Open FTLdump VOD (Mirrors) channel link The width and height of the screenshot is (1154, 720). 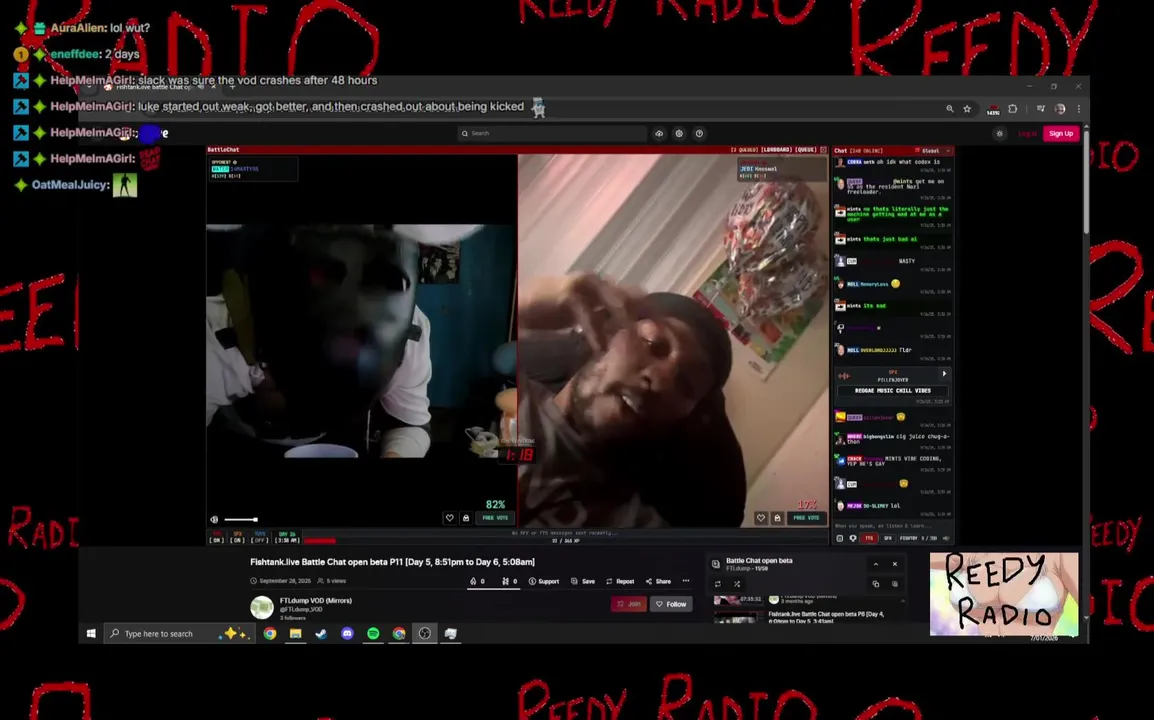pyautogui.click(x=316, y=601)
